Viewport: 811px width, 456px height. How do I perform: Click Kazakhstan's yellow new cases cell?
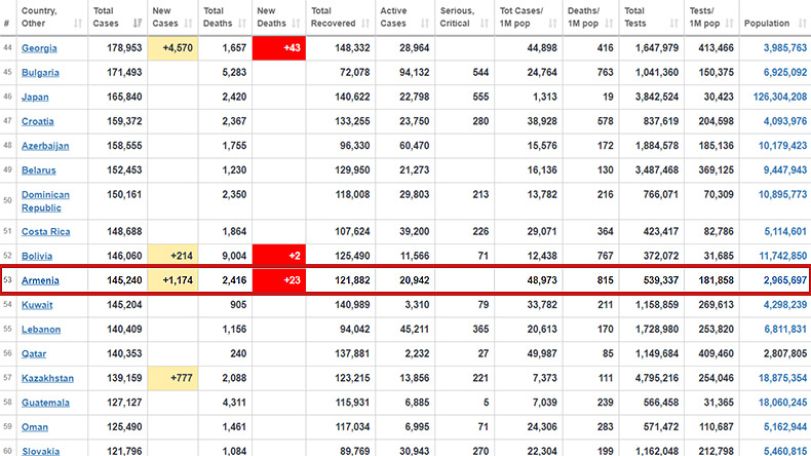[x=173, y=378]
